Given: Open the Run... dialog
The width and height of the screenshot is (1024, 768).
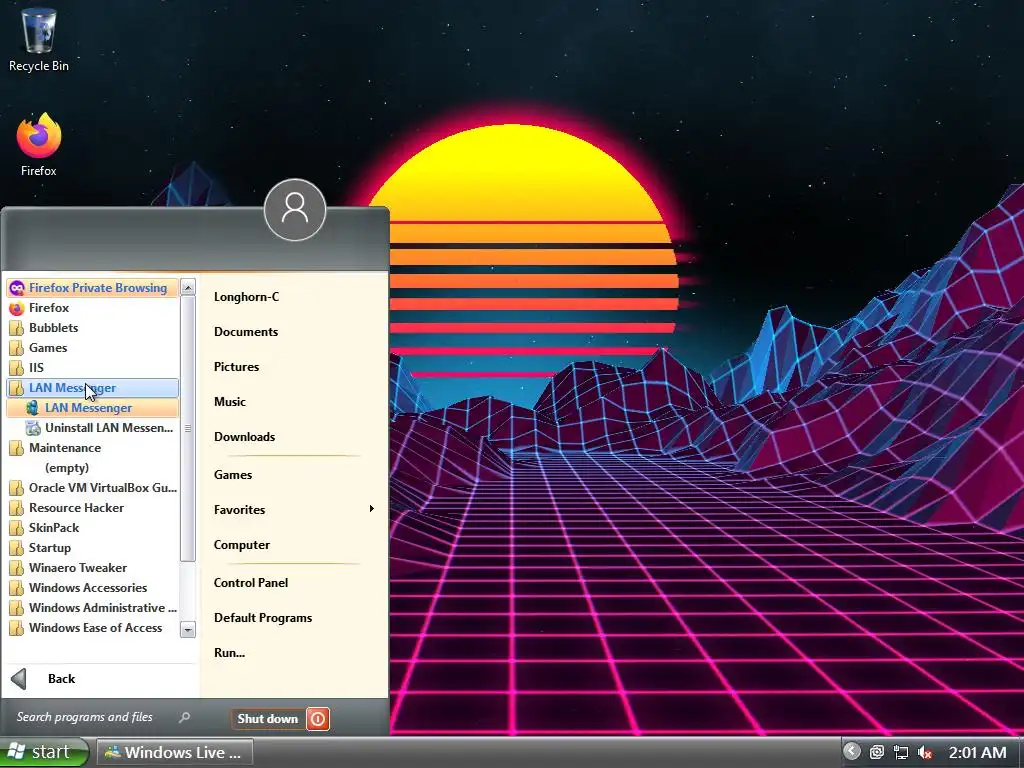Looking at the screenshot, I should click(x=229, y=652).
